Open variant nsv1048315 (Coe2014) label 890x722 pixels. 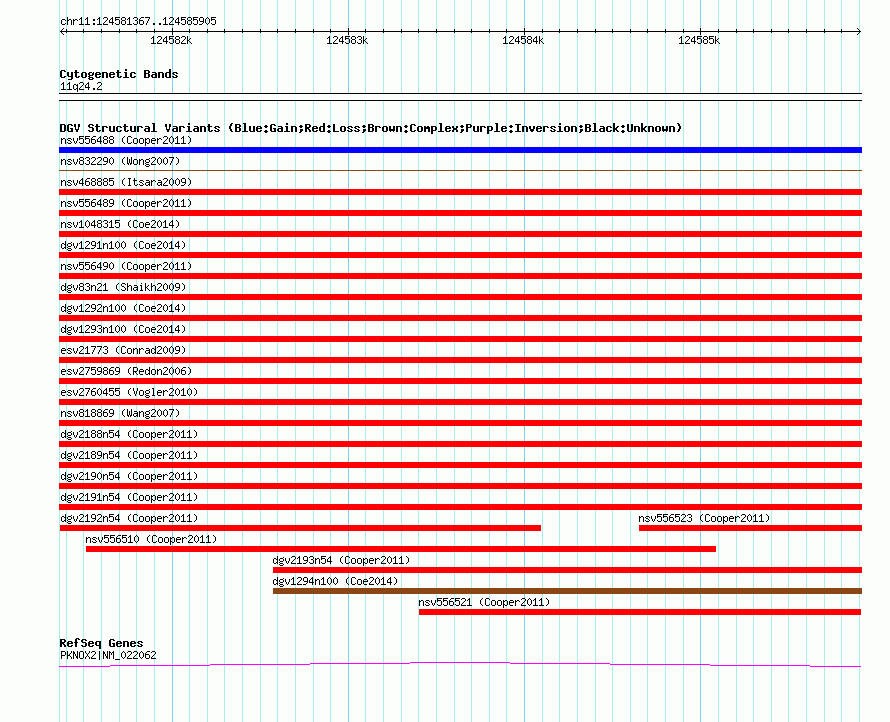tap(120, 224)
